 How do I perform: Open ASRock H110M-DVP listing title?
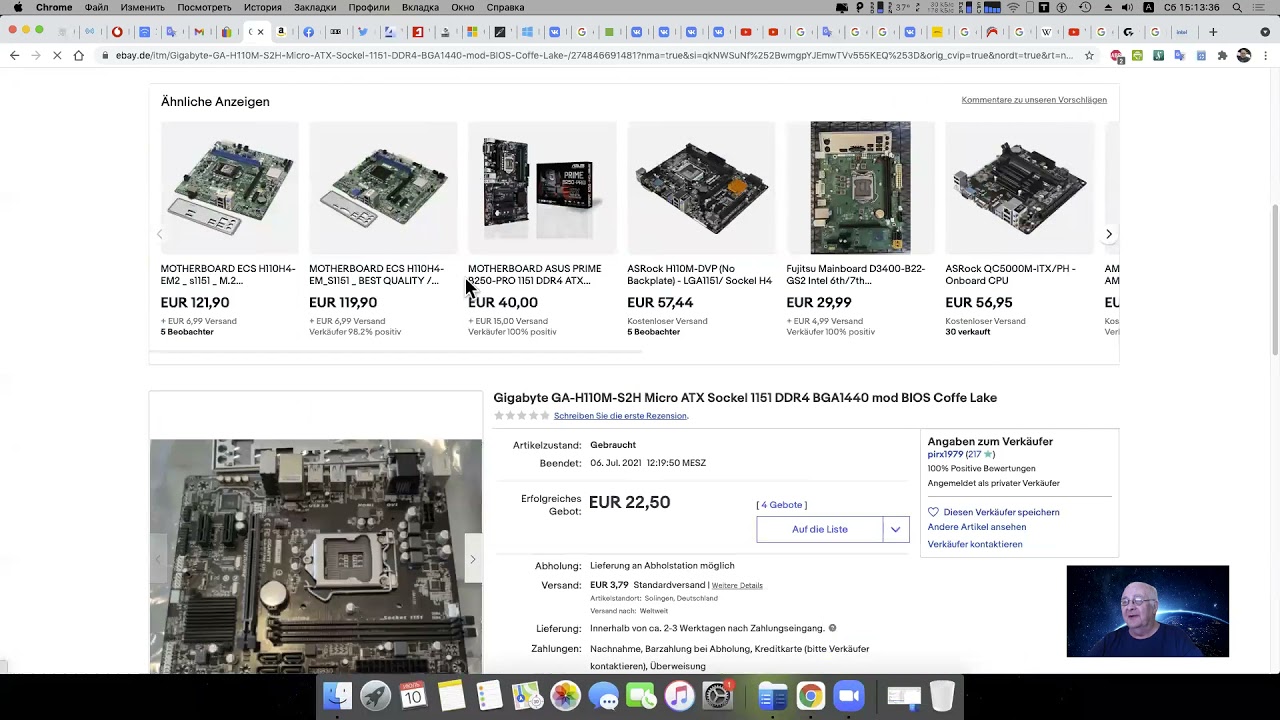pyautogui.click(x=699, y=275)
